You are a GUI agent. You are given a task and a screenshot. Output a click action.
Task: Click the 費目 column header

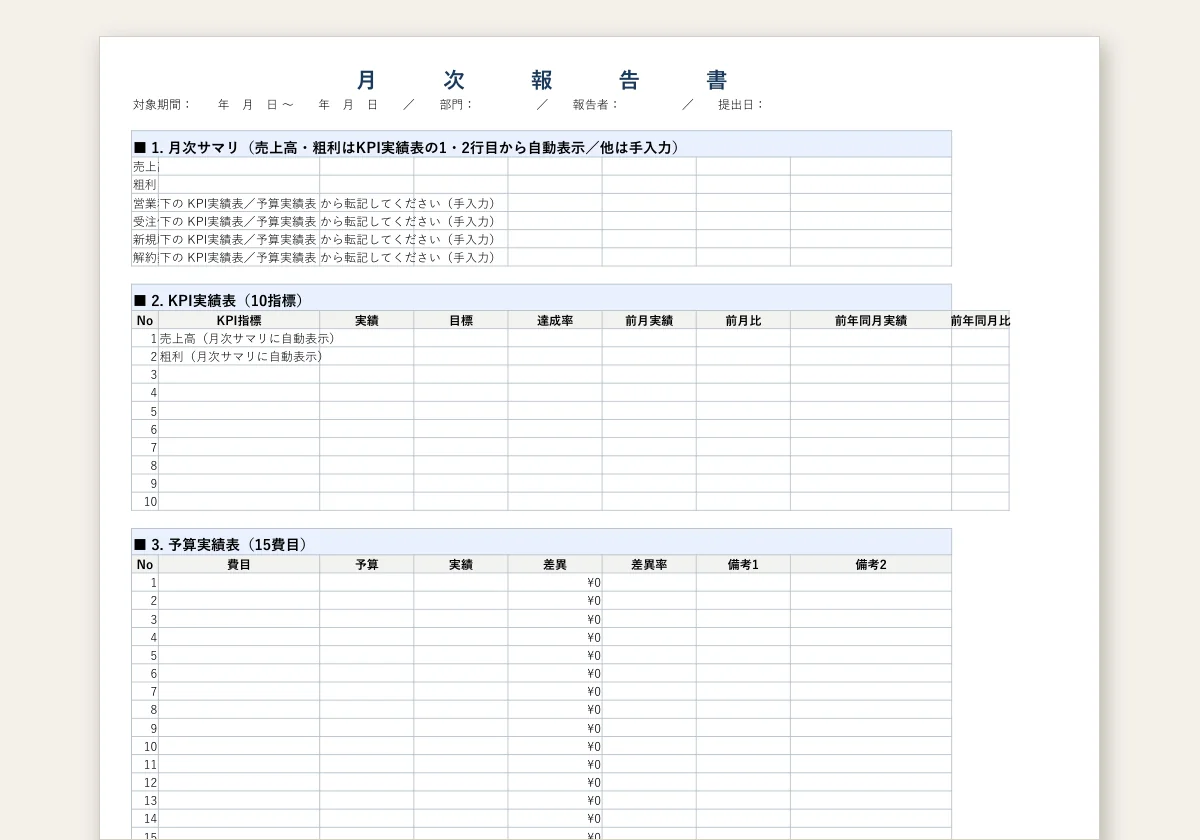239,565
